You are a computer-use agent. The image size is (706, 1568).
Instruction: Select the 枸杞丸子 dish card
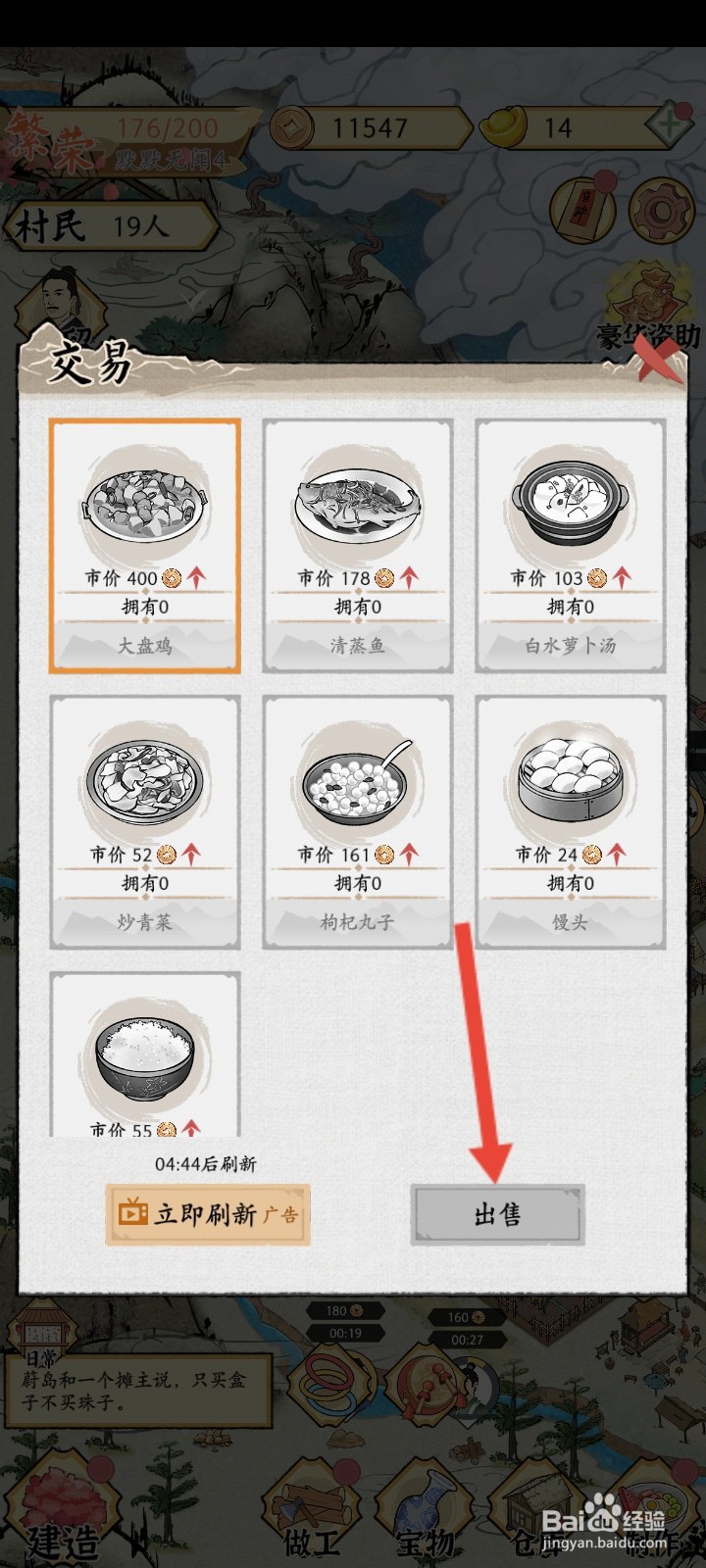(358, 822)
